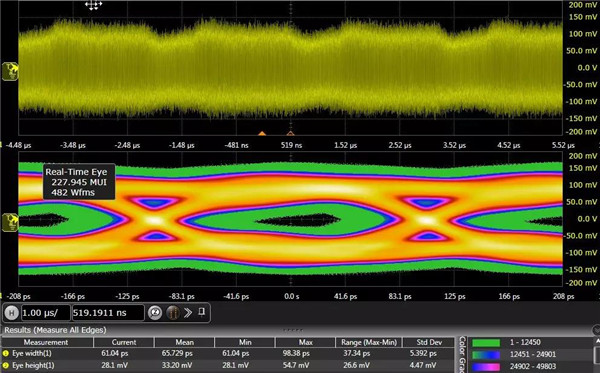The height and width of the screenshot is (373, 600).
Task: Click the Mean column header
Action: pos(184,342)
